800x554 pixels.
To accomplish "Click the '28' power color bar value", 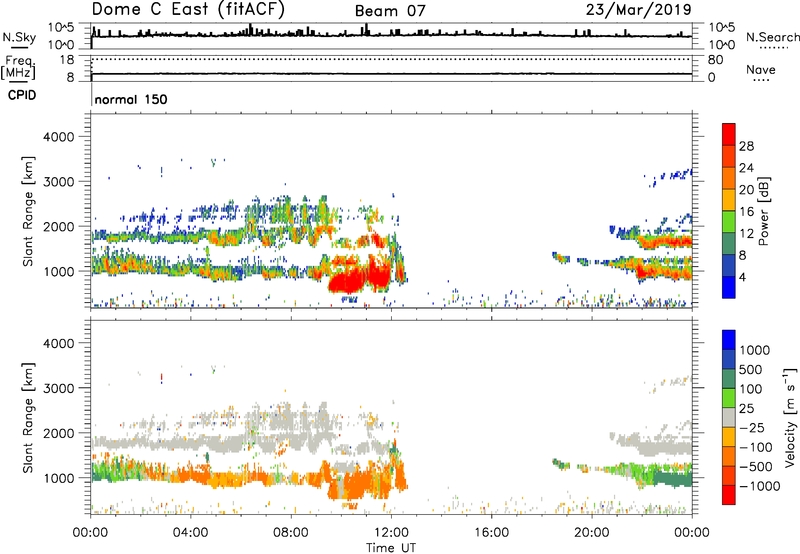I will (x=746, y=146).
